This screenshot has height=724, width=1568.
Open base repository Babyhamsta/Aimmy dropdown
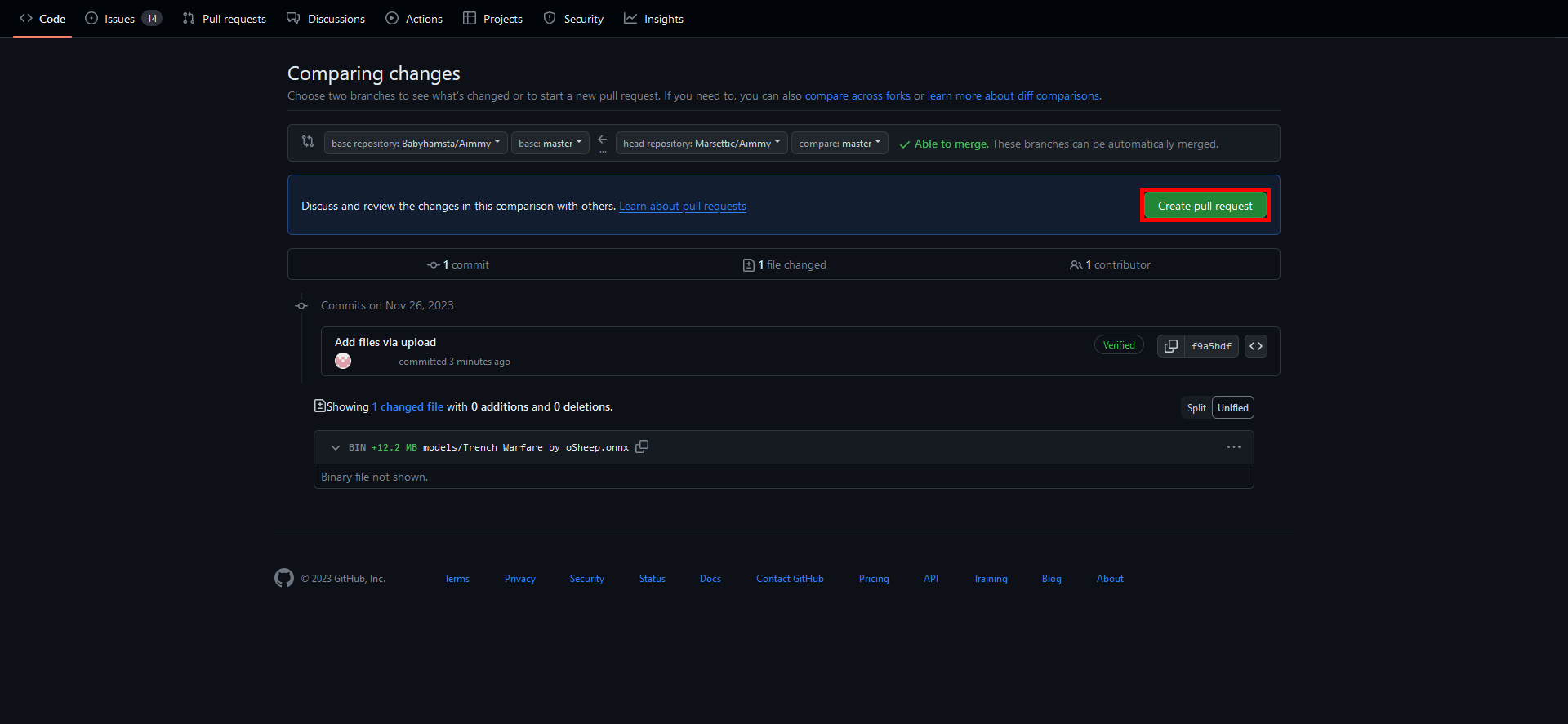pos(416,144)
